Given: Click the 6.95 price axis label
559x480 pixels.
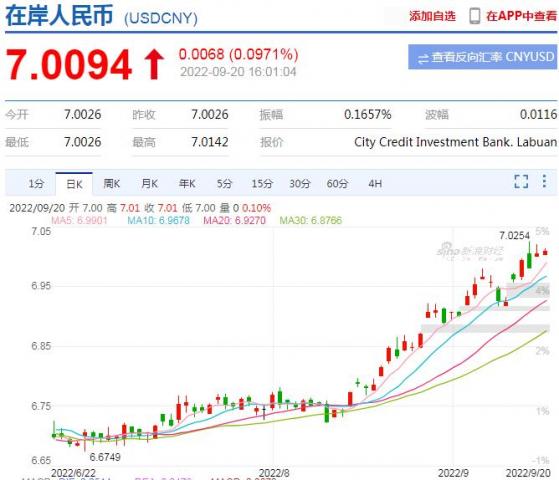Looking at the screenshot, I should [x=41, y=286].
